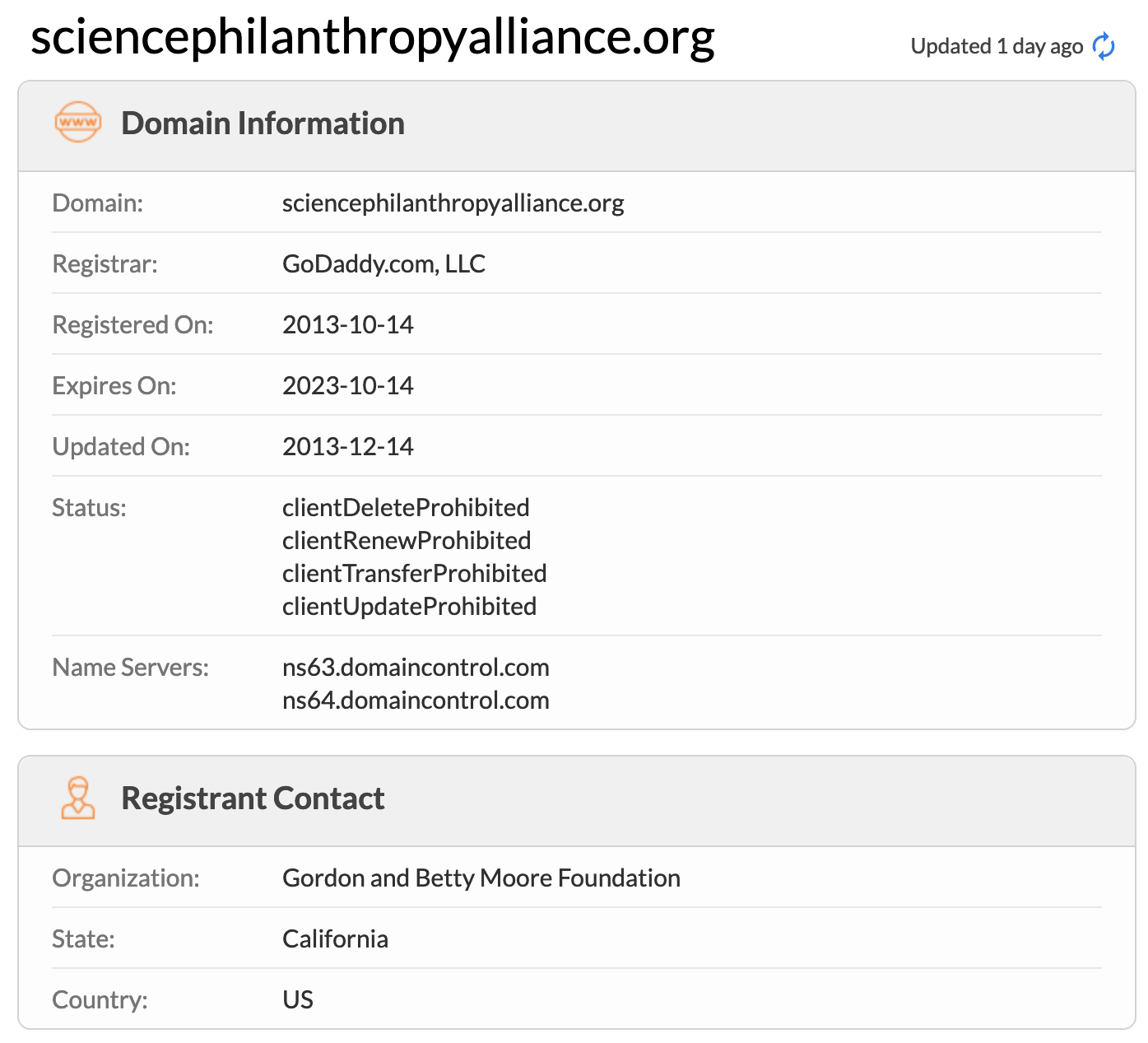Click the orange www globe icon
Image resolution: width=1148 pixels, height=1043 pixels.
tap(78, 123)
